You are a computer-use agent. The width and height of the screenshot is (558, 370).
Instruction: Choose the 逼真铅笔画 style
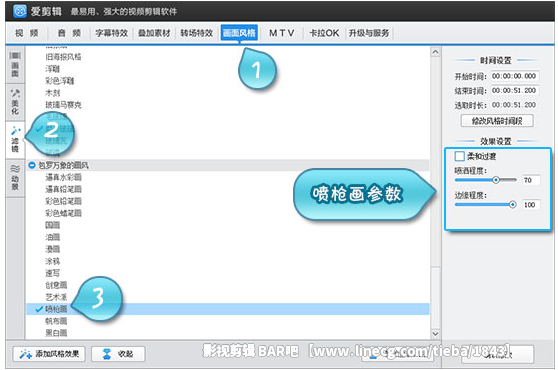[63, 189]
